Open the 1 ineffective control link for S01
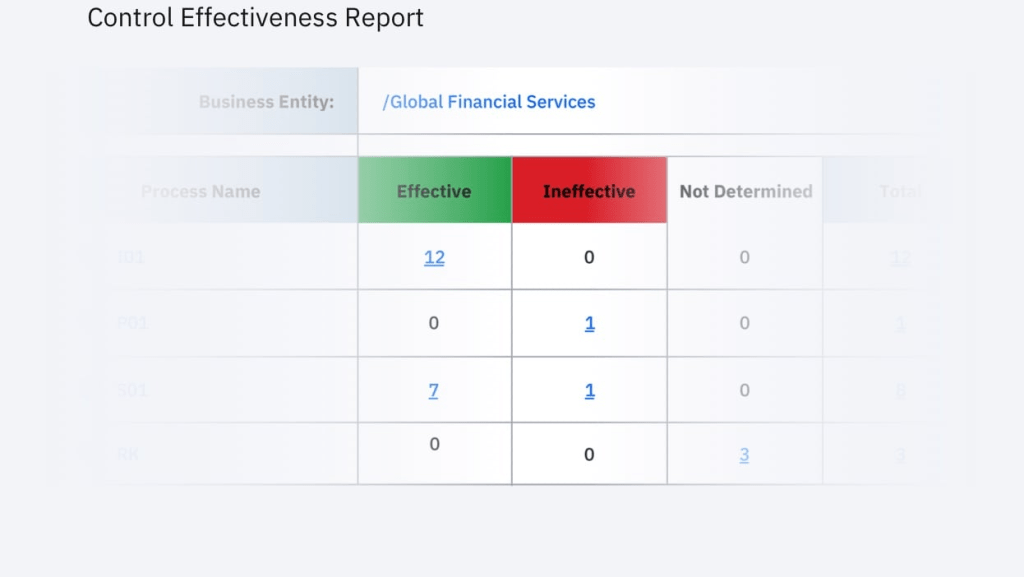 tap(589, 390)
